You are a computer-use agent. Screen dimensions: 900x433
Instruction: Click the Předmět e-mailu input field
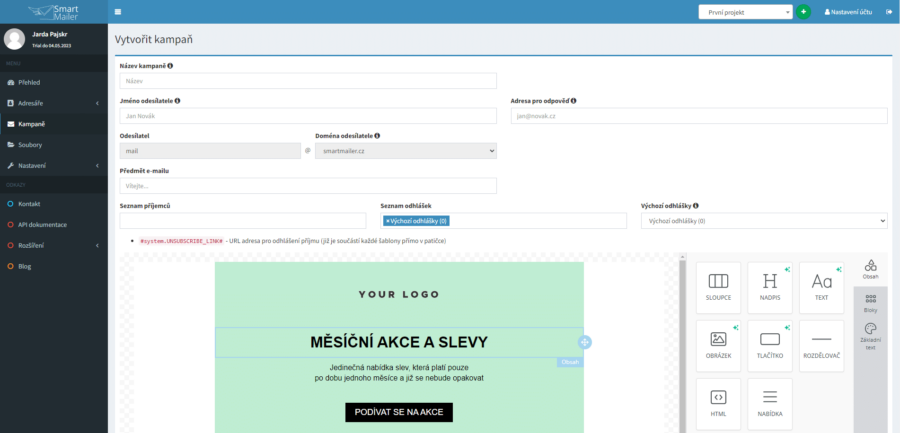308,185
